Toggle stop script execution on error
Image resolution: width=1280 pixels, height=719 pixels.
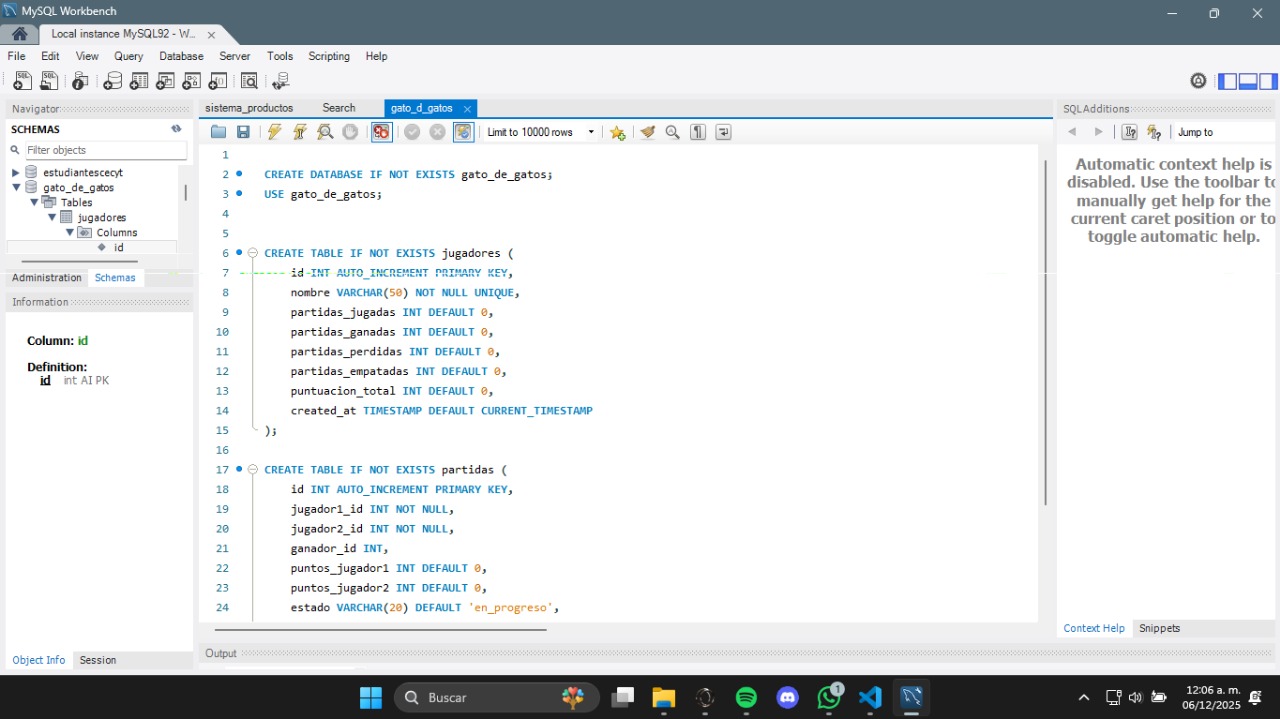(x=381, y=132)
